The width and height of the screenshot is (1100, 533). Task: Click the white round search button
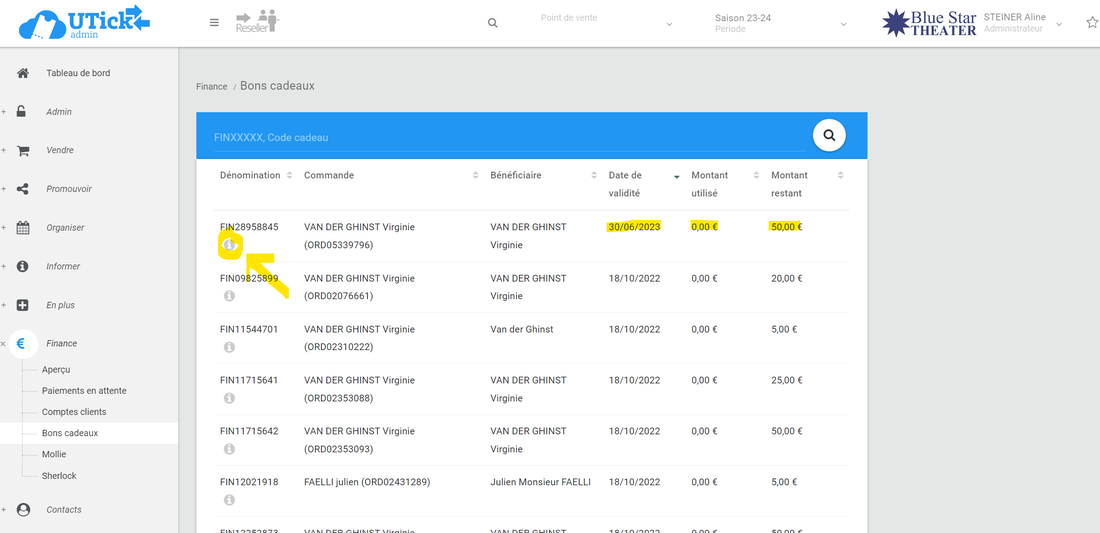[829, 135]
